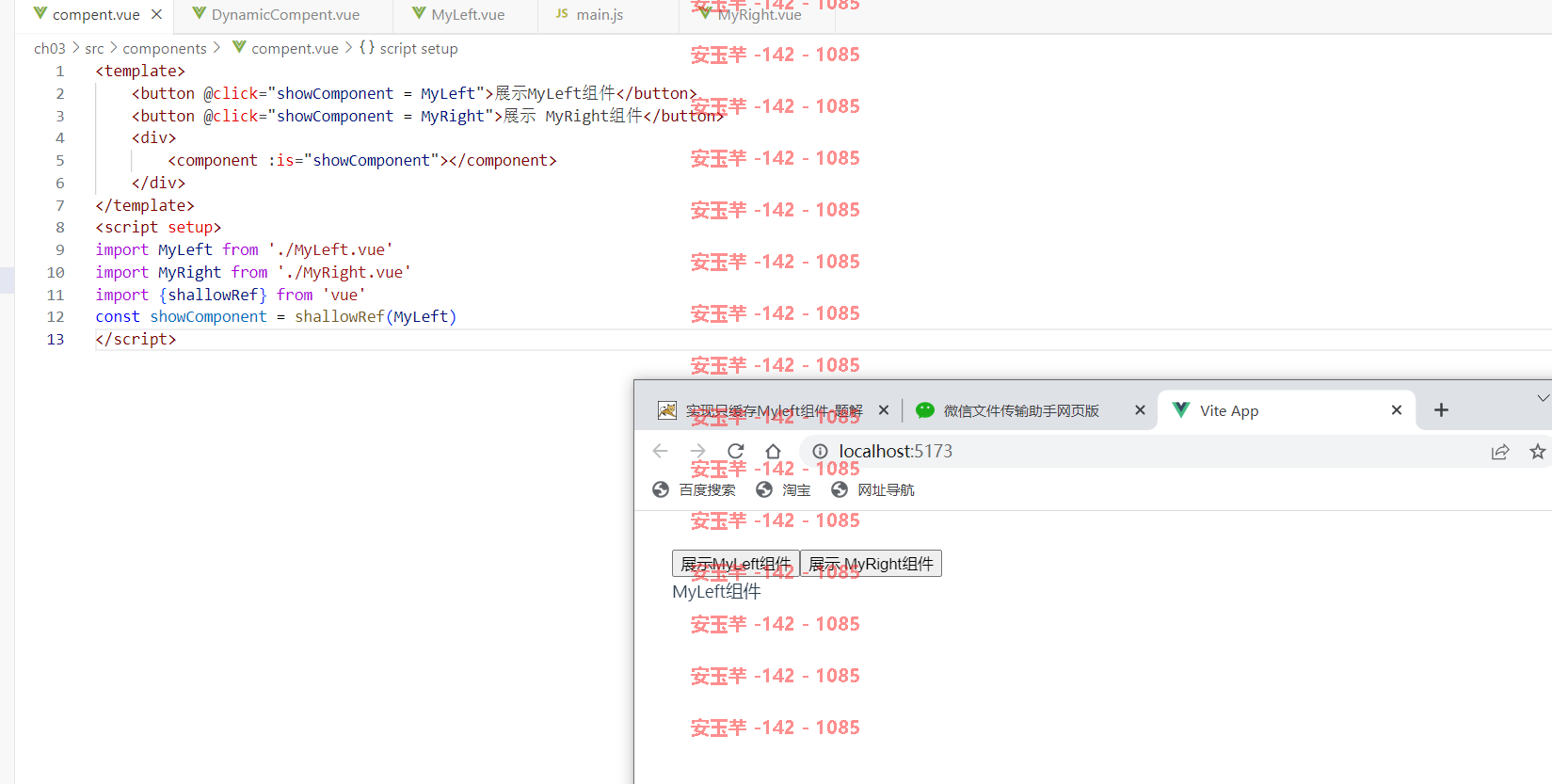Click the components breadcrumb segment

click(x=165, y=49)
